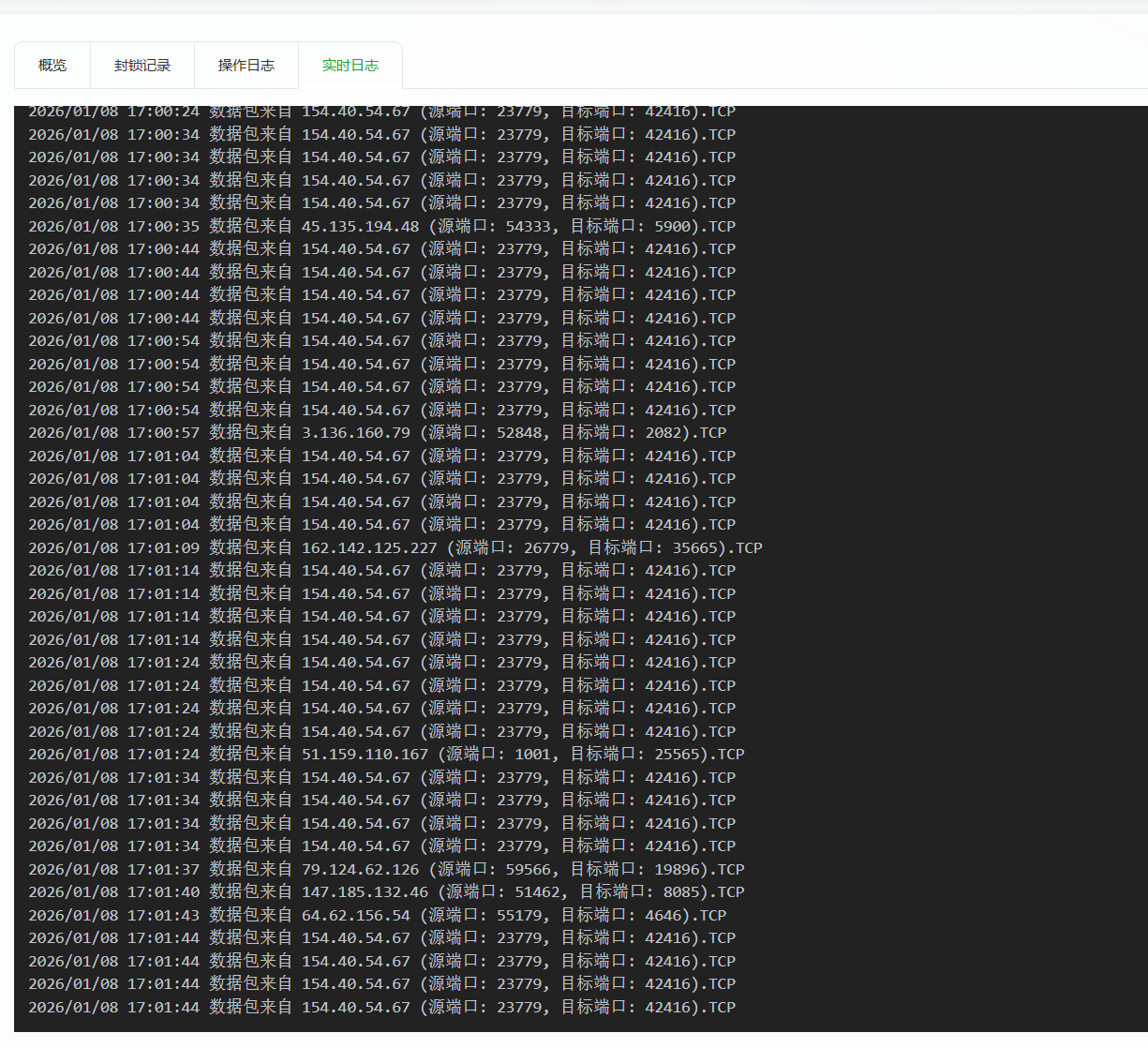1148x1048 pixels.
Task: Click the 17:01:09 timestamp in the log
Action: pos(163,548)
